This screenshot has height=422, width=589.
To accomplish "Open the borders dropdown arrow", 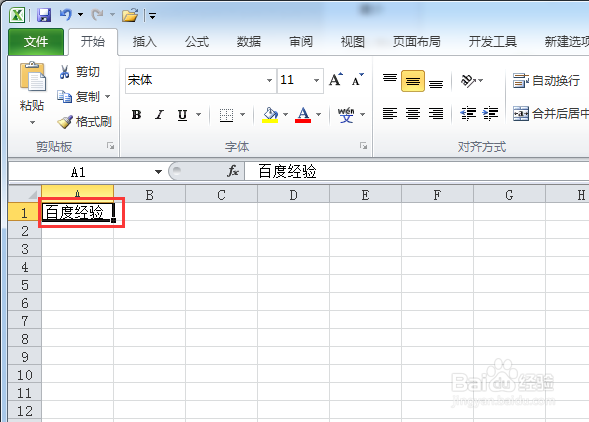I will 243,114.
